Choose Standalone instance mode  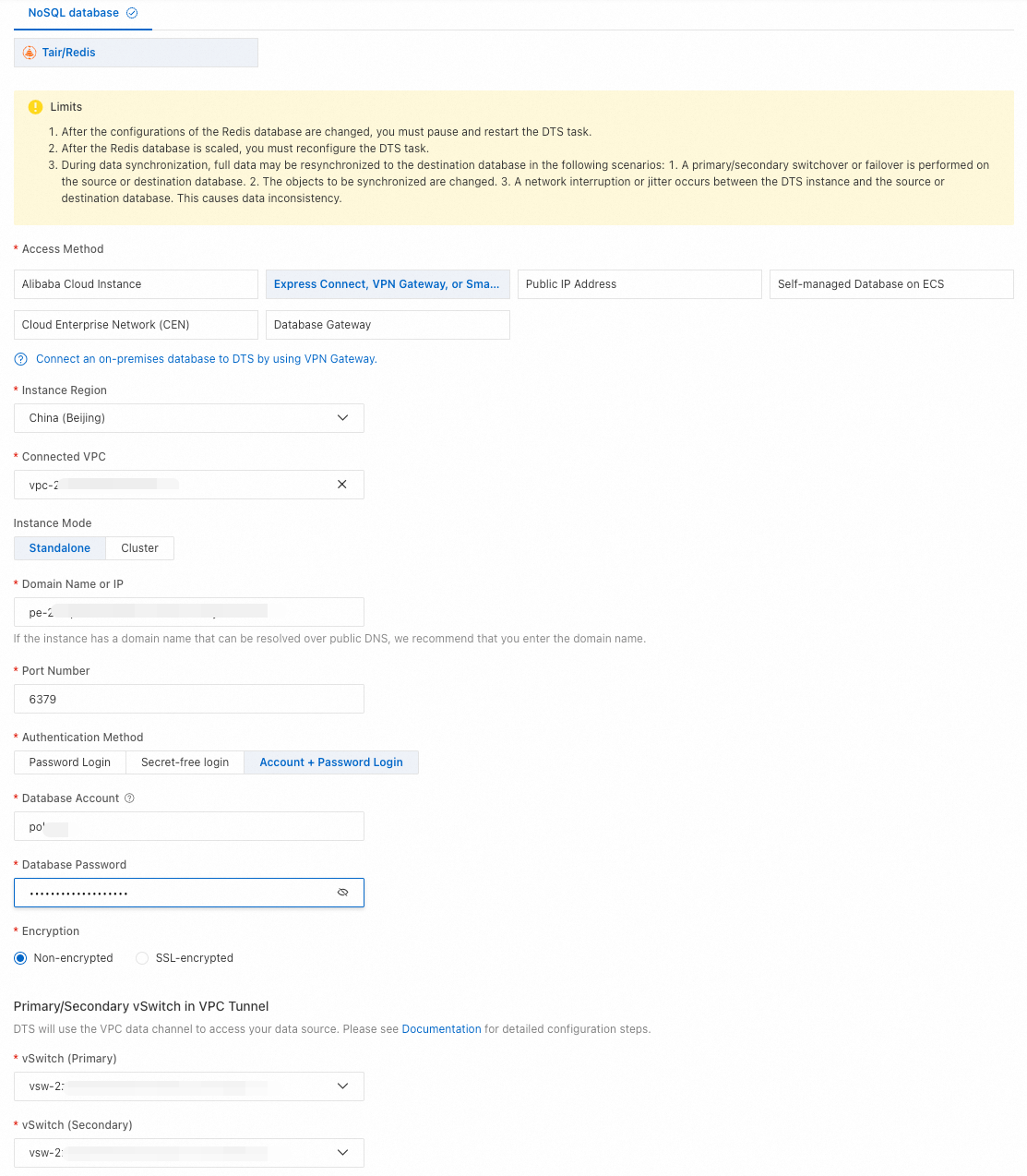click(60, 548)
